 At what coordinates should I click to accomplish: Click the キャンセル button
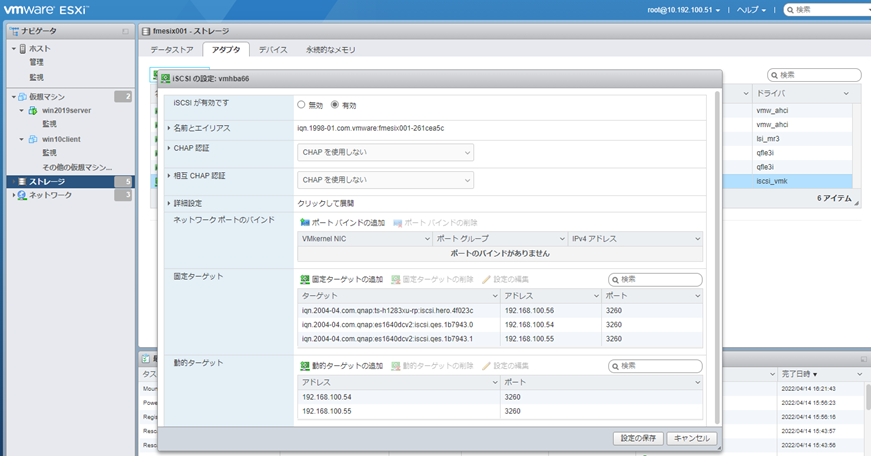[x=691, y=438]
